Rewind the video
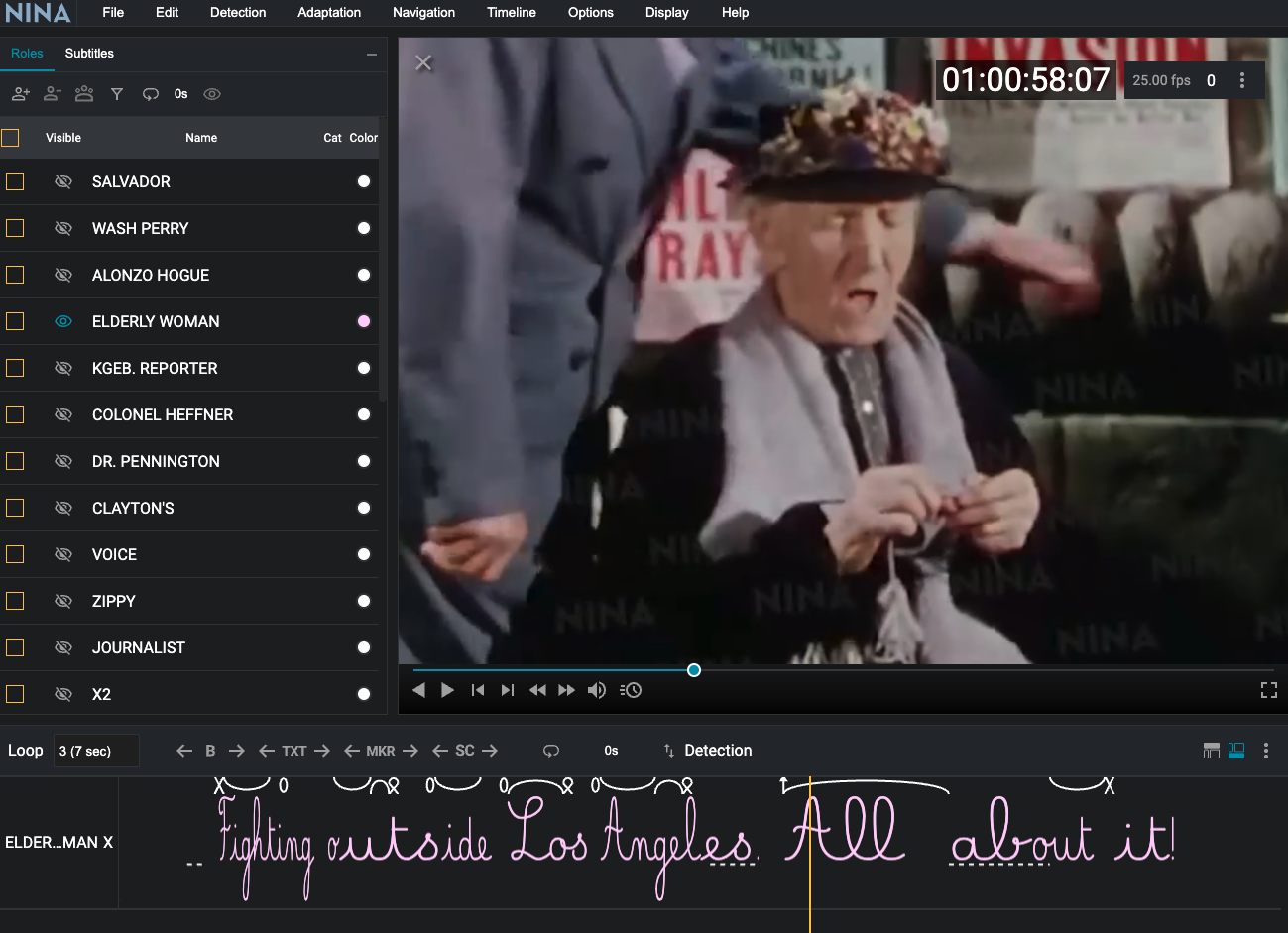 [x=537, y=690]
